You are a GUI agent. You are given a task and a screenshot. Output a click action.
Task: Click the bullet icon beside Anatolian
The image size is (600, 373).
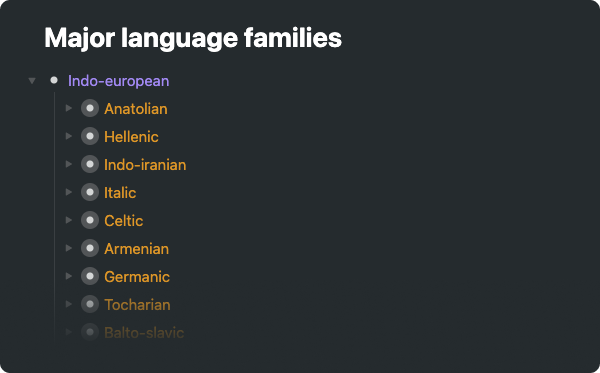pyautogui.click(x=90, y=109)
